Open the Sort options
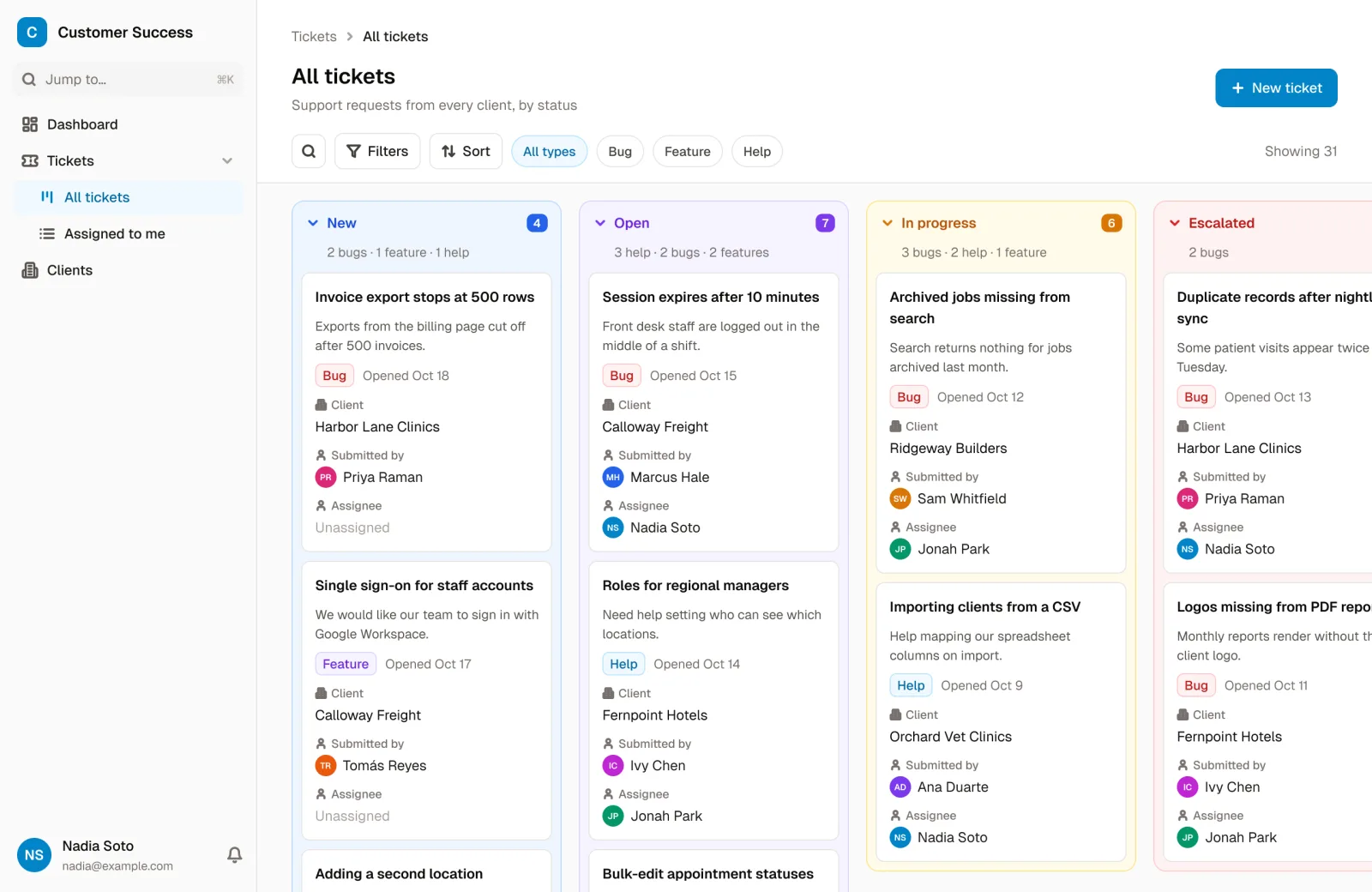The image size is (1372, 892). point(466,151)
